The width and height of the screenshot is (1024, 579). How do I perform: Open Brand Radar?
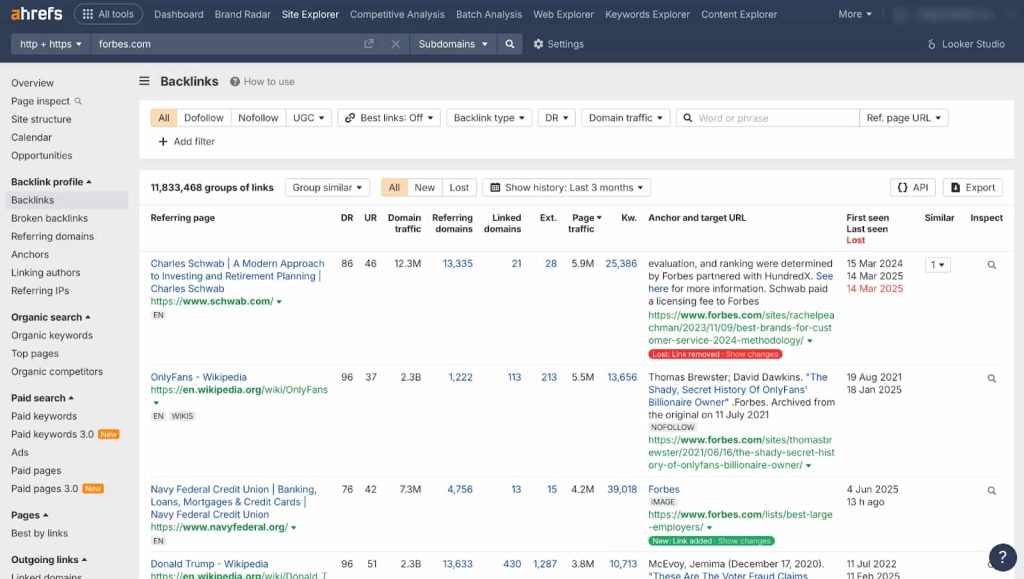242,14
